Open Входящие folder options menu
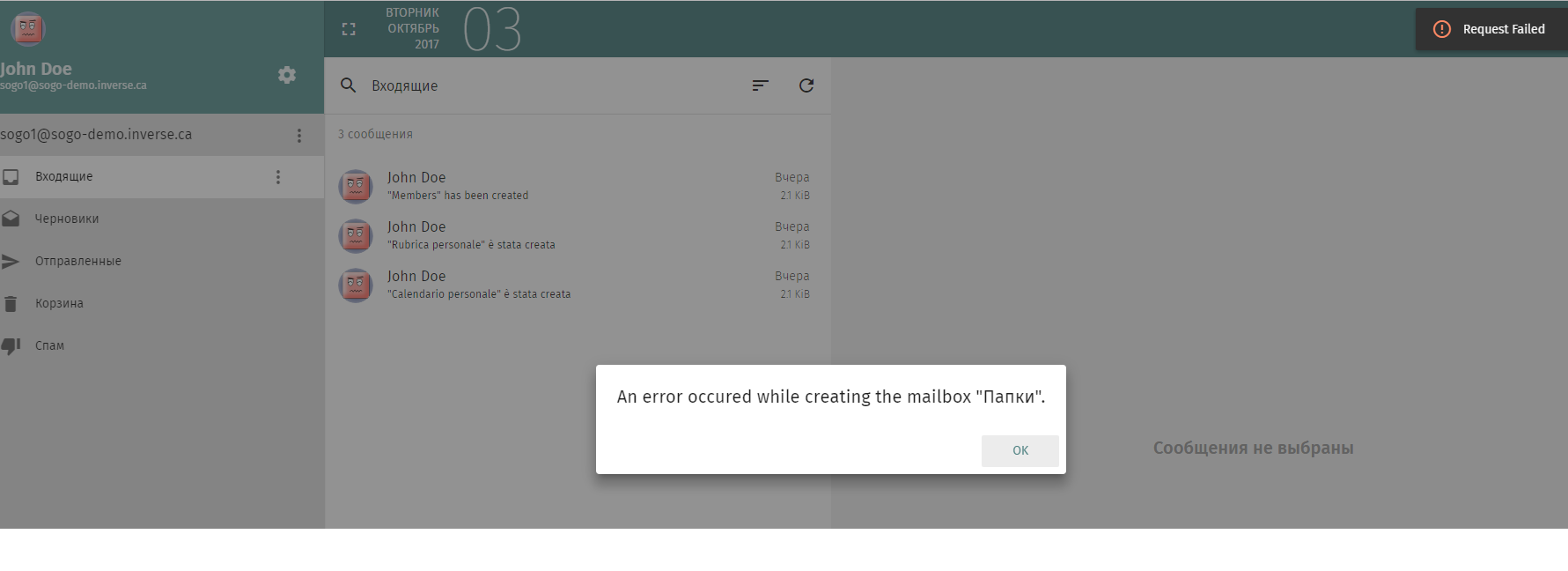The height and width of the screenshot is (571, 1568). [x=278, y=177]
